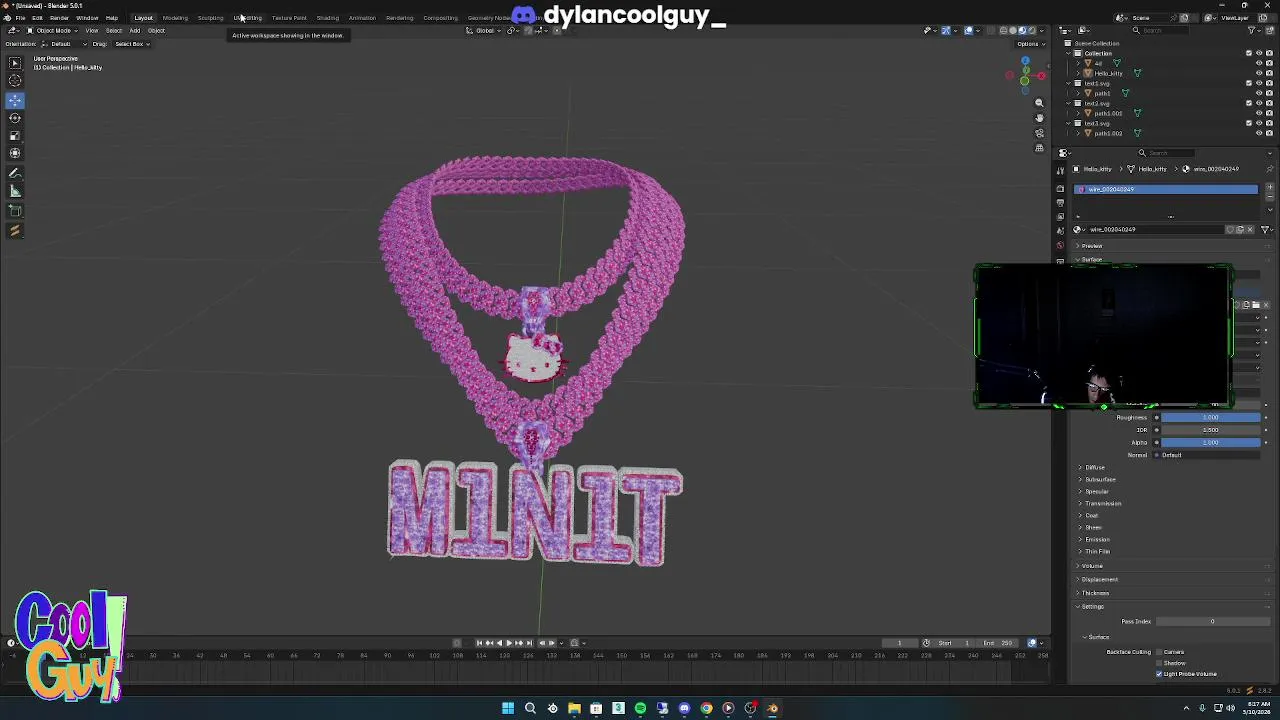Image resolution: width=1280 pixels, height=720 pixels.
Task: Open the viewport Add menu
Action: point(134,31)
